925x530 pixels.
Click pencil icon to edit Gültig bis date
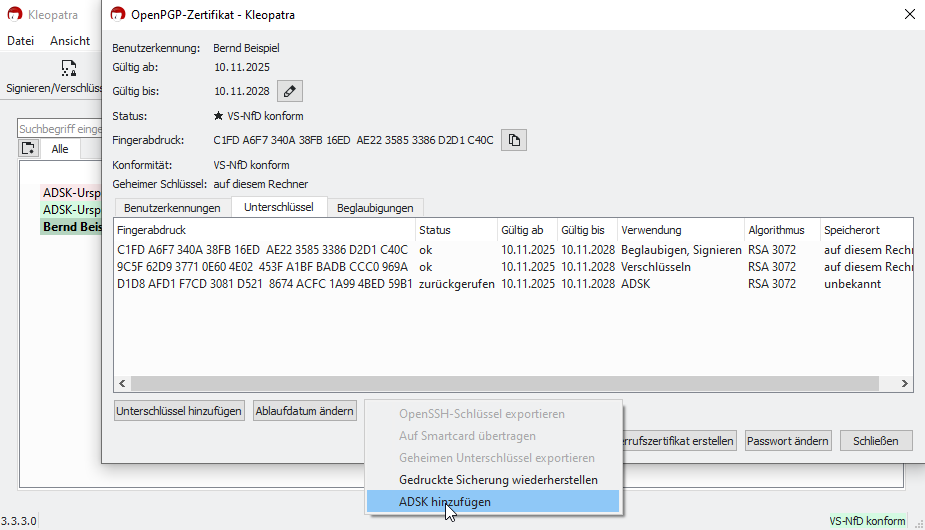[x=290, y=91]
